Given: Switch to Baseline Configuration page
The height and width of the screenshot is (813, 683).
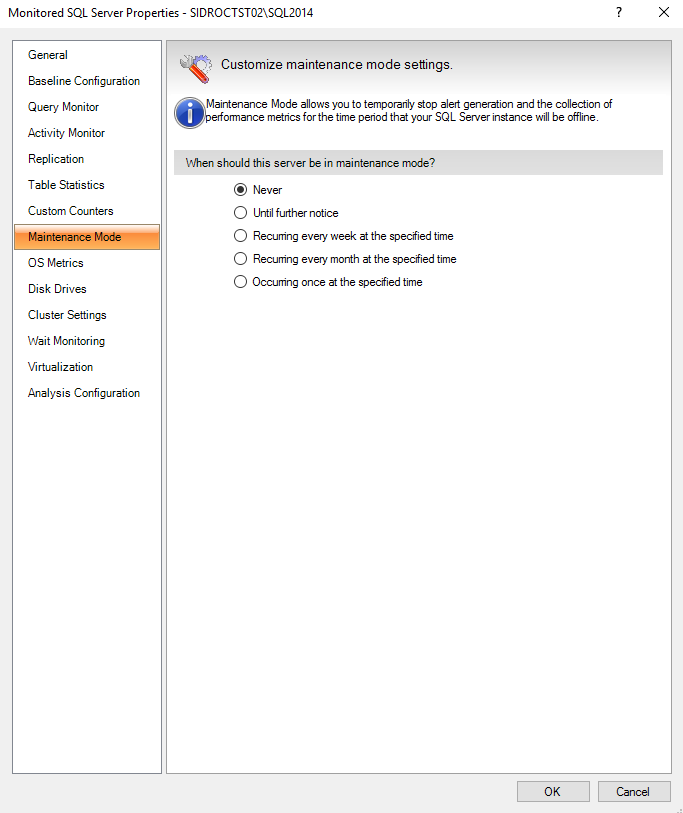Looking at the screenshot, I should pyautogui.click(x=84, y=81).
